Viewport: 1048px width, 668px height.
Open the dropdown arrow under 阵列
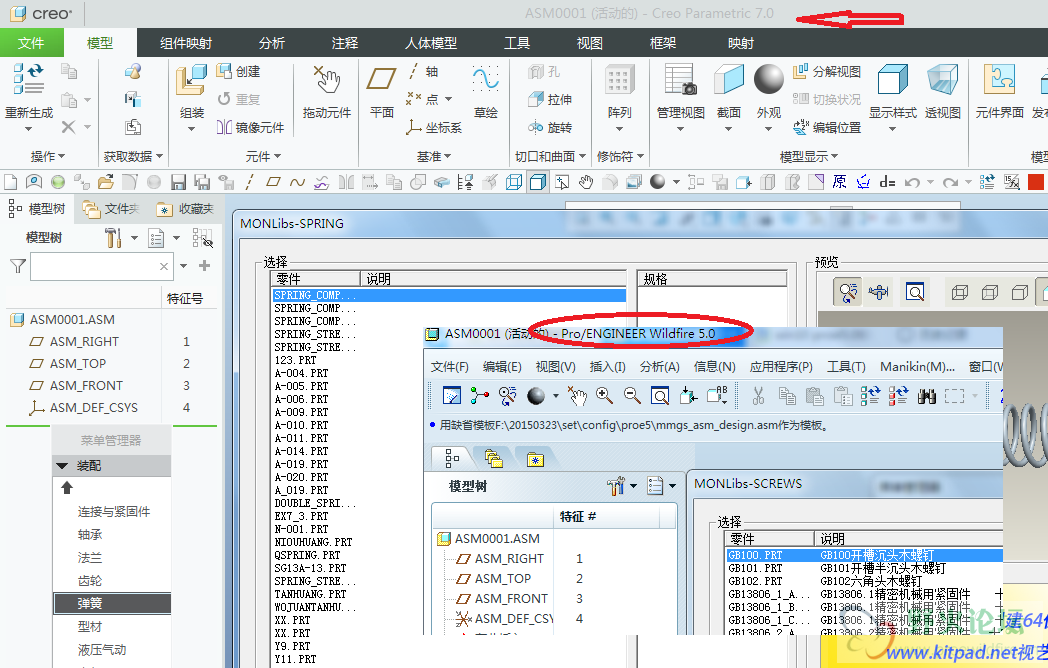(619, 128)
